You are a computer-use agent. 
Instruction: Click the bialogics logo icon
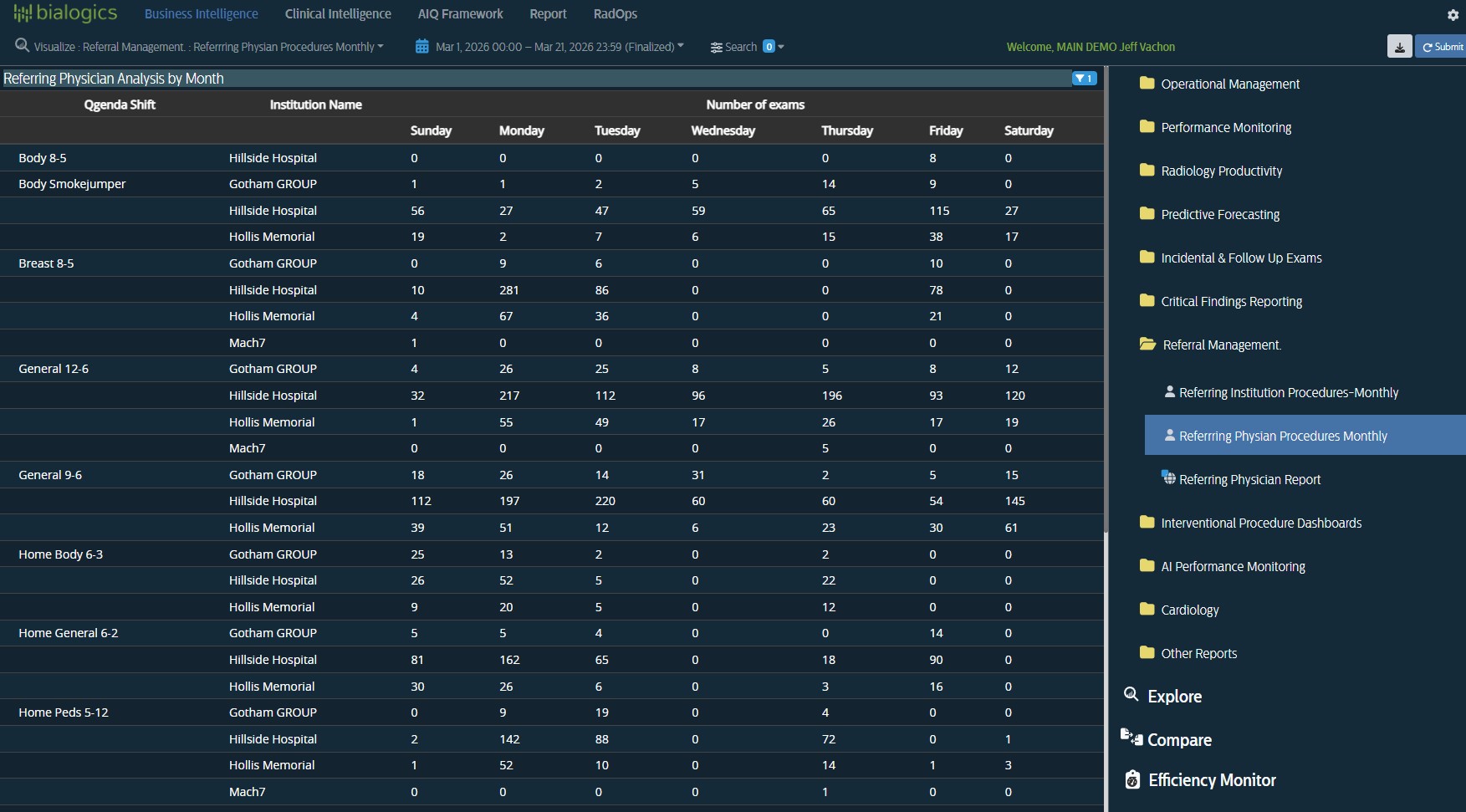pyautogui.click(x=23, y=13)
